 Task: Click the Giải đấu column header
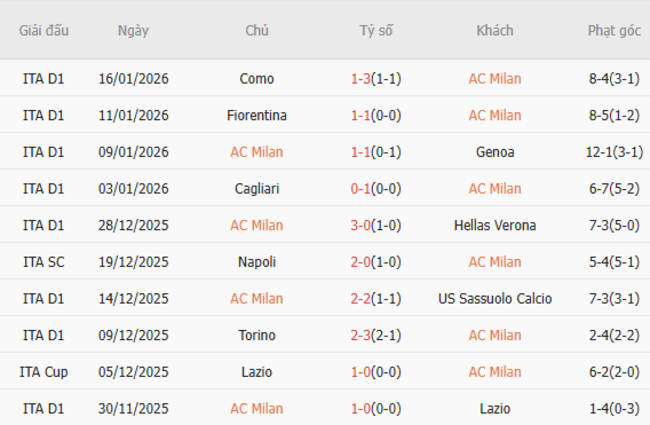coord(44,30)
